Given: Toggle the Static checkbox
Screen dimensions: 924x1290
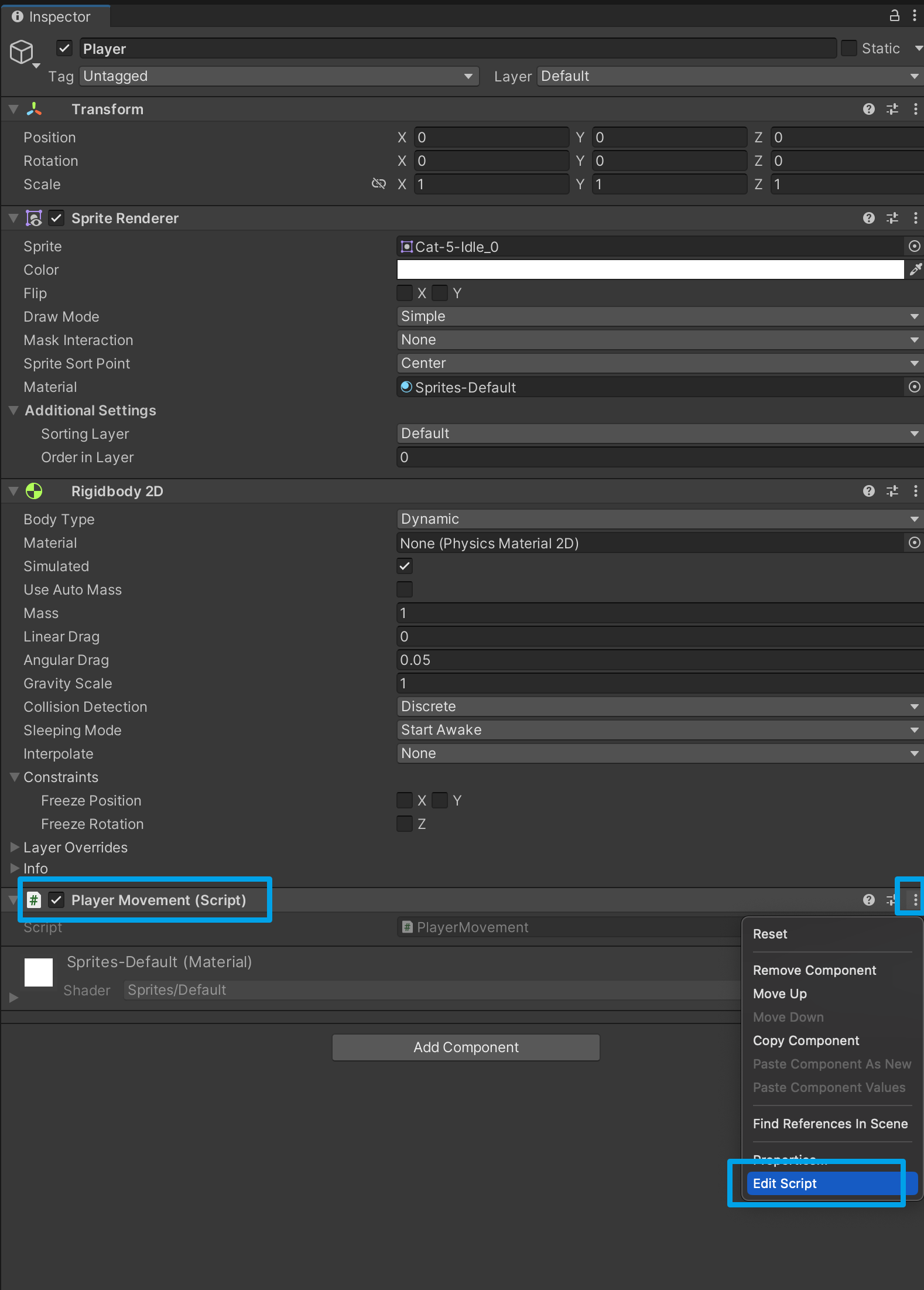Looking at the screenshot, I should point(848,48).
